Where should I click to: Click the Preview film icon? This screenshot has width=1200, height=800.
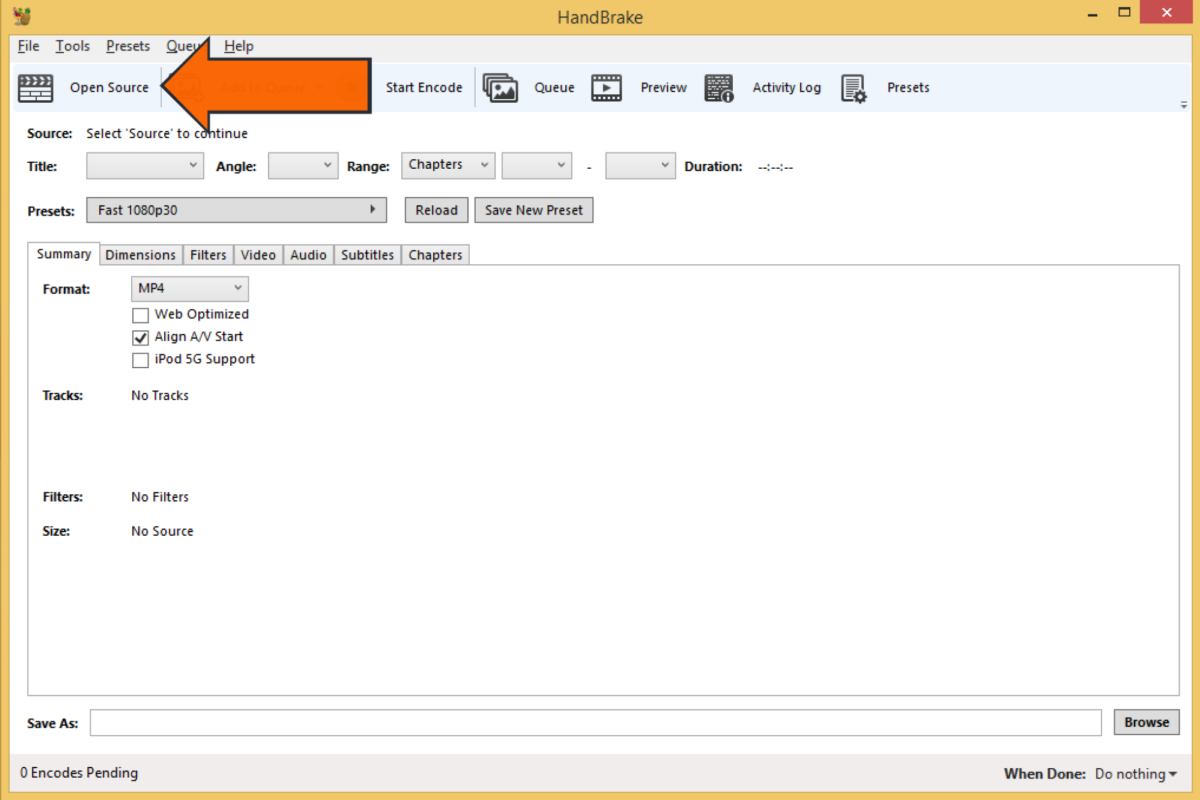(606, 88)
